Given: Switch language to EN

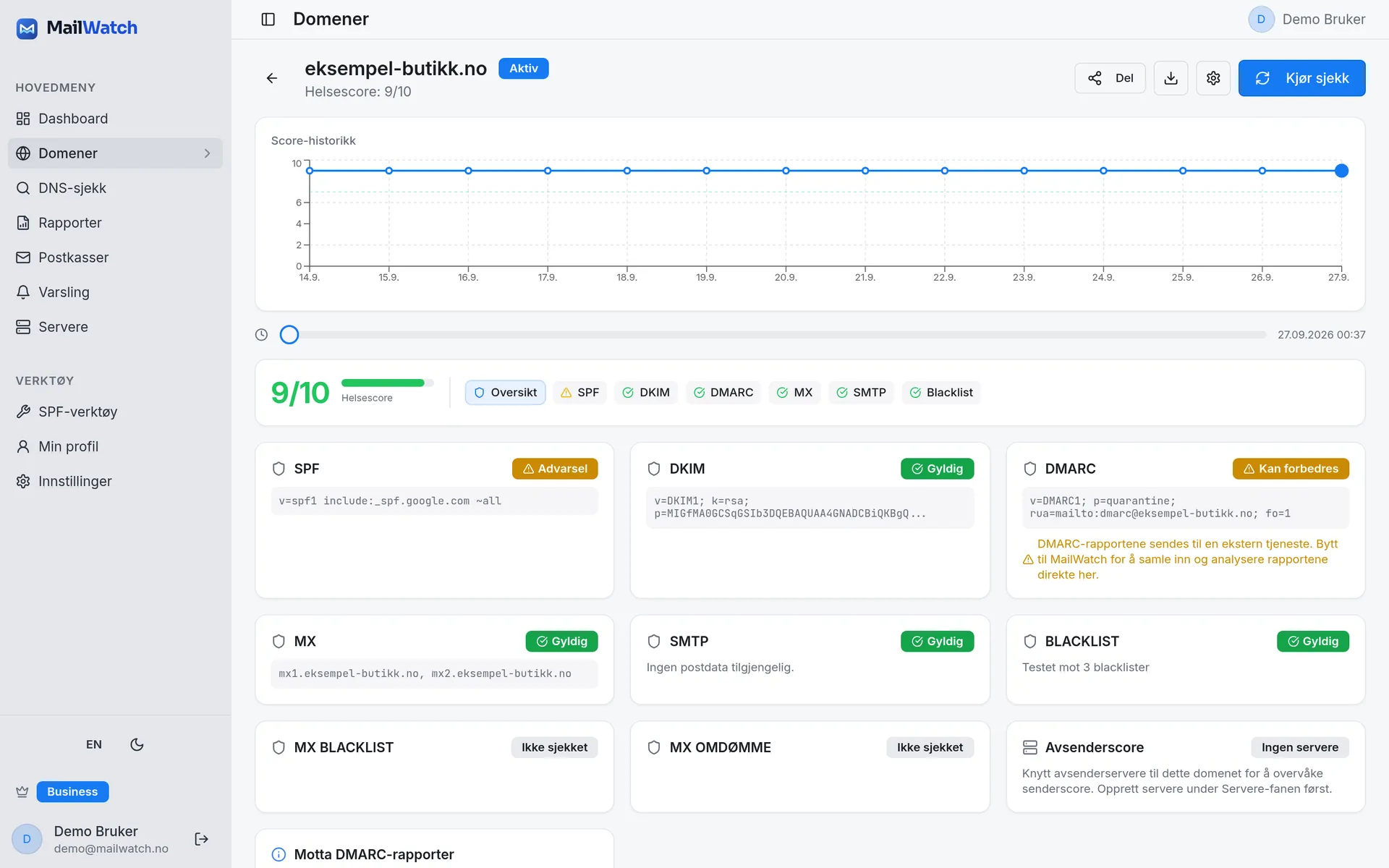Looking at the screenshot, I should (x=94, y=744).
